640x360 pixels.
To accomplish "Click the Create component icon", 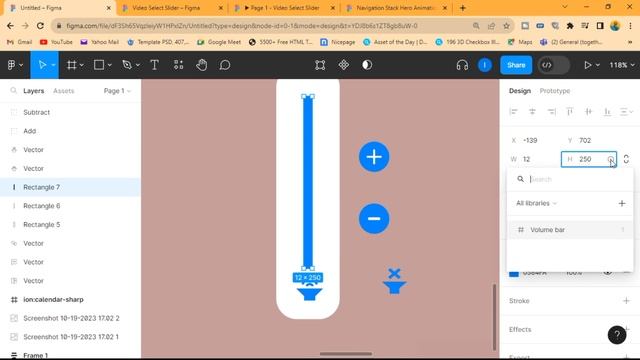I will 344,65.
